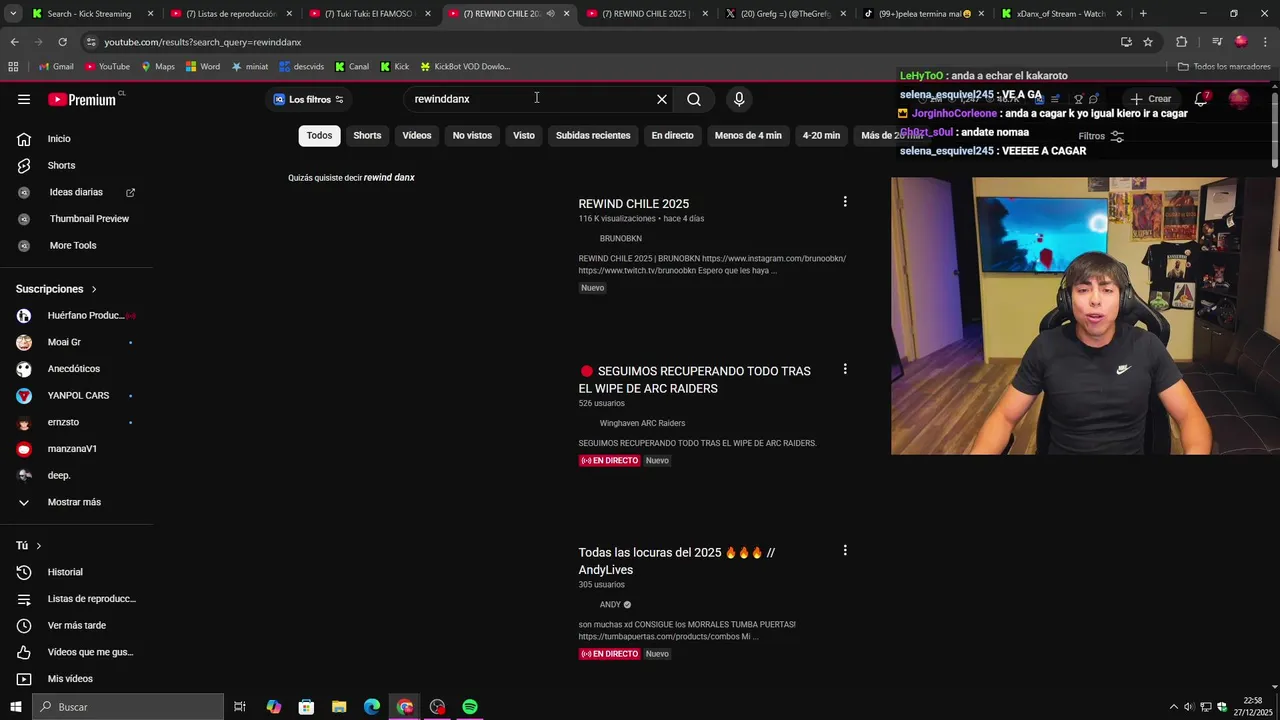Screen dimensions: 1280x720
Task: Select the 4-20 min filter chip
Action: click(821, 135)
